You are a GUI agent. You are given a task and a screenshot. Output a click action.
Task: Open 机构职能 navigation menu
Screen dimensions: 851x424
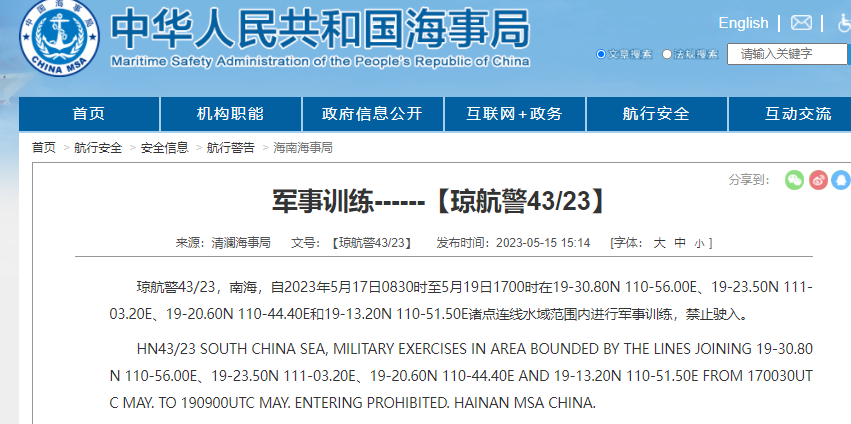tap(230, 114)
